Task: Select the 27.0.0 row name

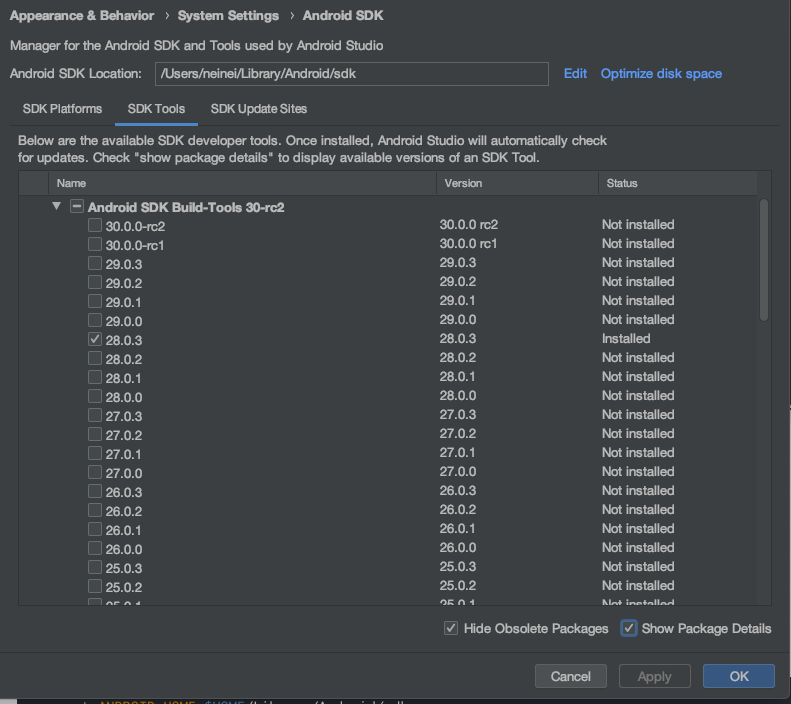Action: 124,474
